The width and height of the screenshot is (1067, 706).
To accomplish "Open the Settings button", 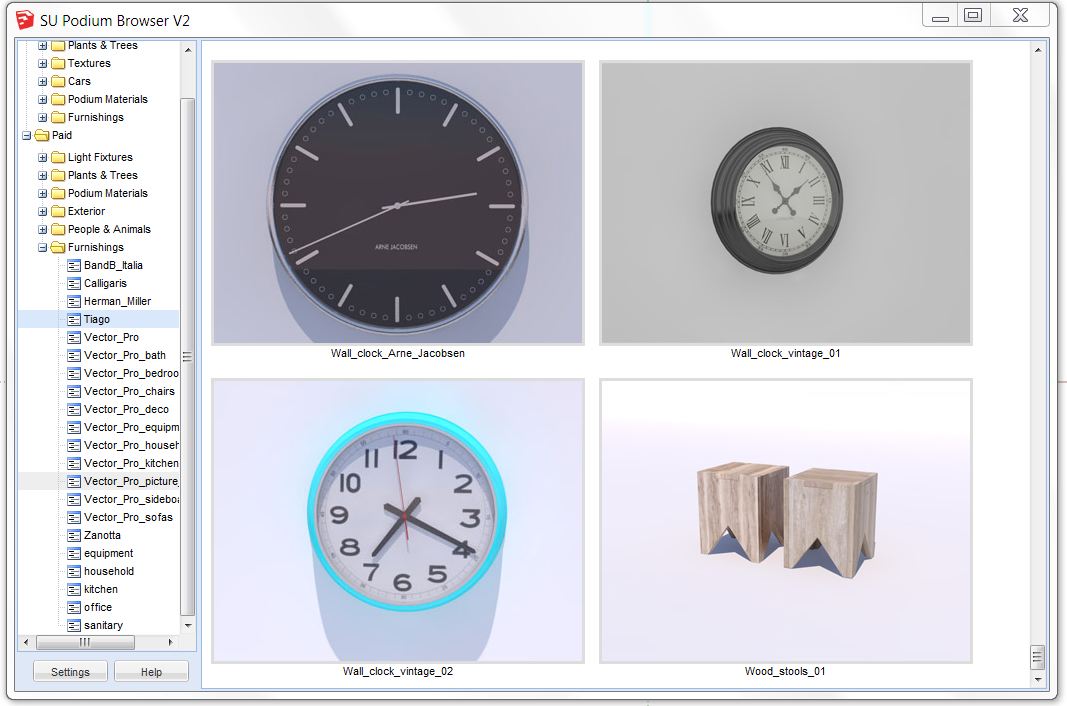I will pos(70,672).
